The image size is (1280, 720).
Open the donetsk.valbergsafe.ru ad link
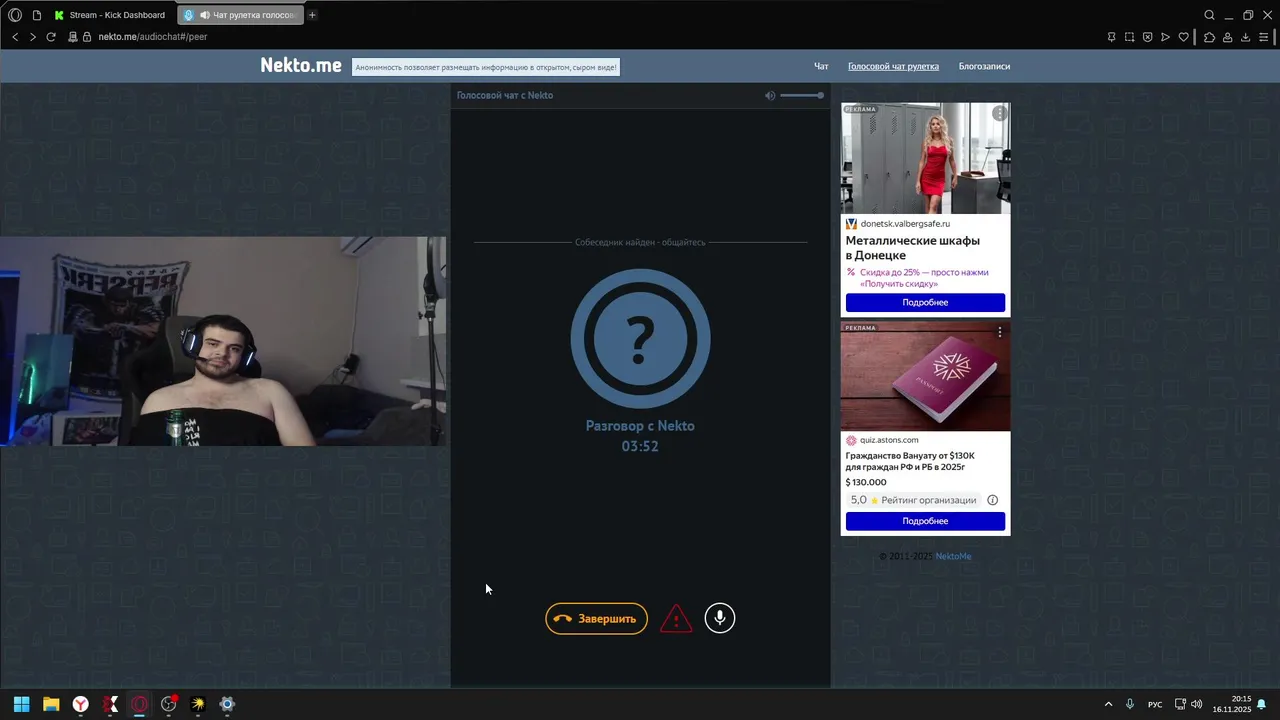click(x=905, y=224)
